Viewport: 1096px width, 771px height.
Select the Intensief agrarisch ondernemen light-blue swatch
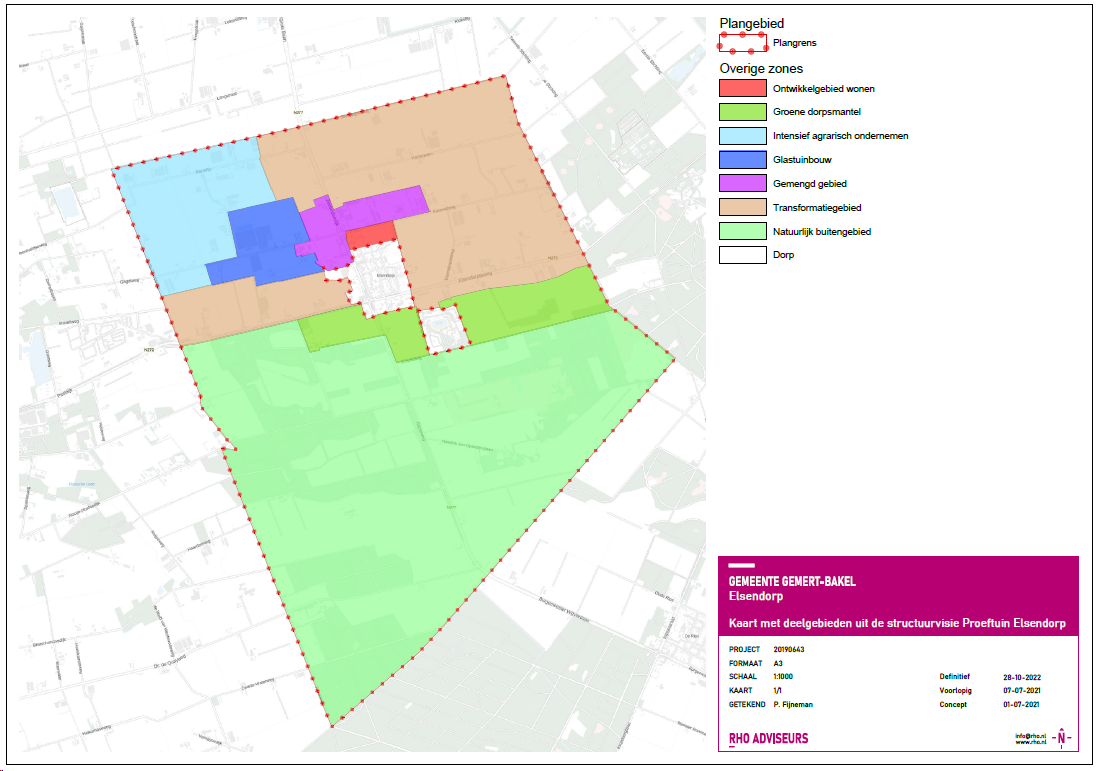[743, 136]
